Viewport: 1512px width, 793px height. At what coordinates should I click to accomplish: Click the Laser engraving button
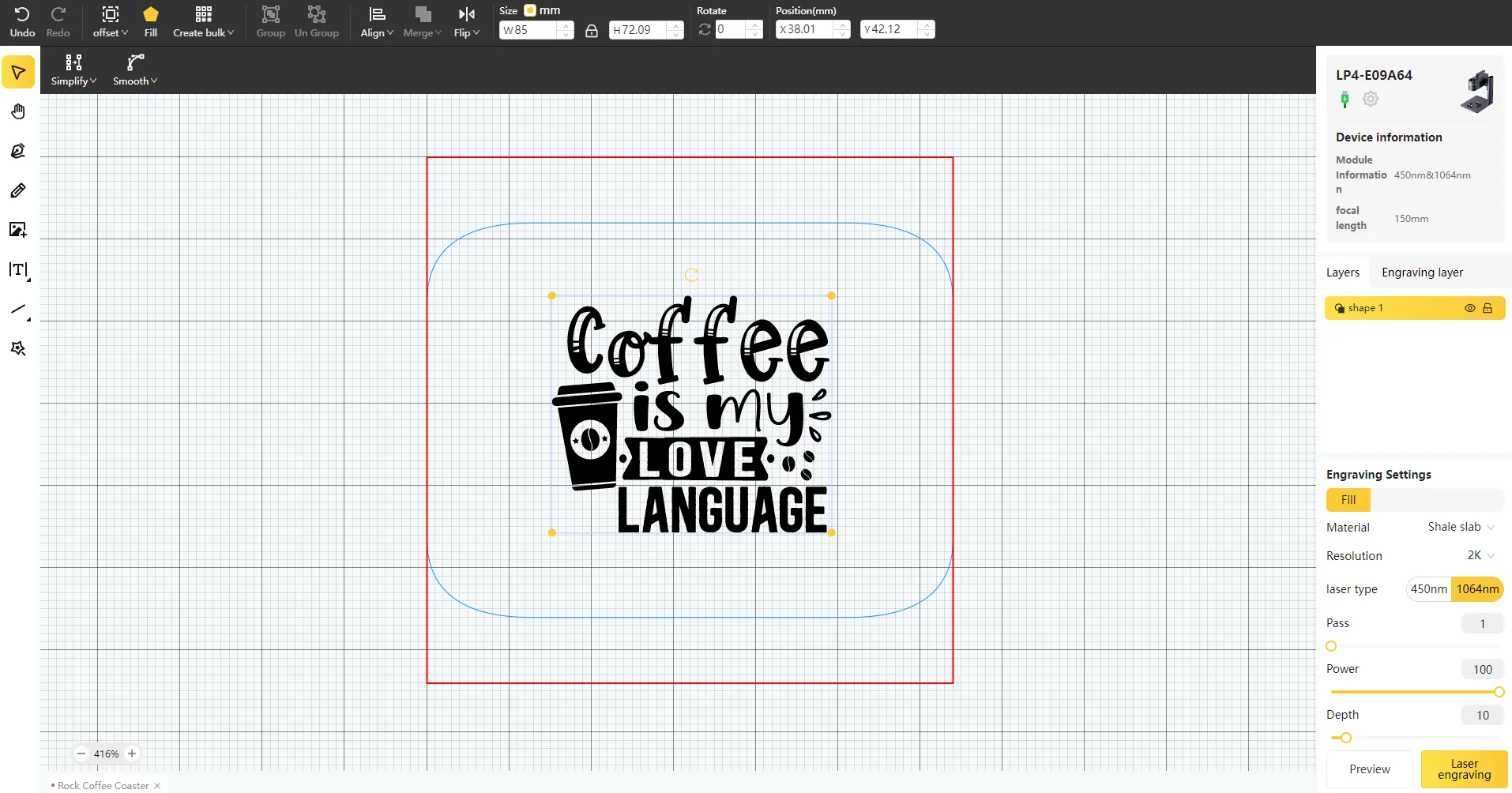[x=1464, y=769]
